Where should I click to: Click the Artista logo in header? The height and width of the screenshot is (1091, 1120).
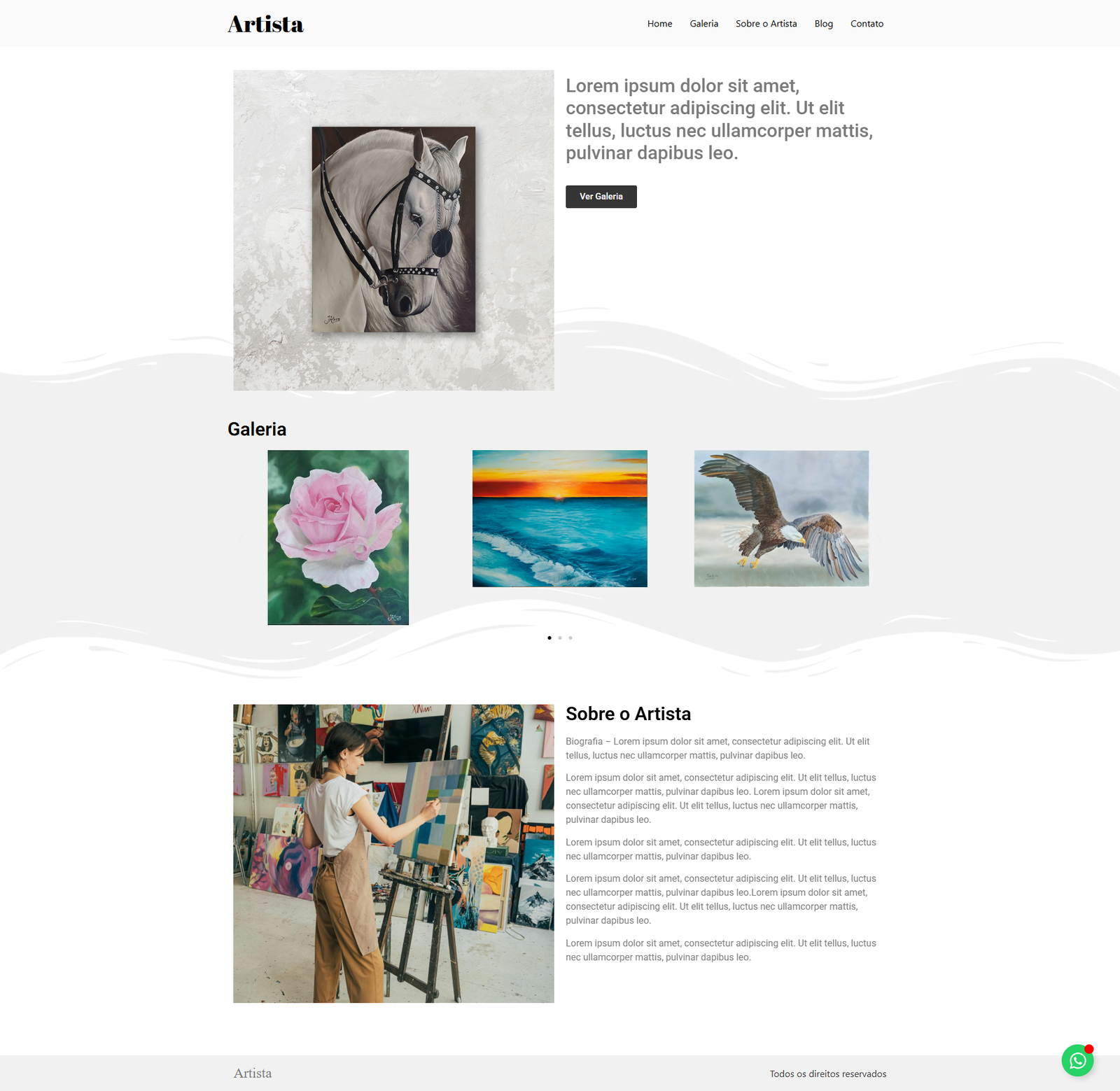265,24
